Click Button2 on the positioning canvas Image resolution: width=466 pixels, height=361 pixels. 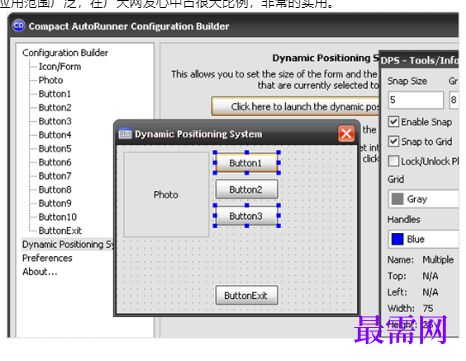(246, 189)
